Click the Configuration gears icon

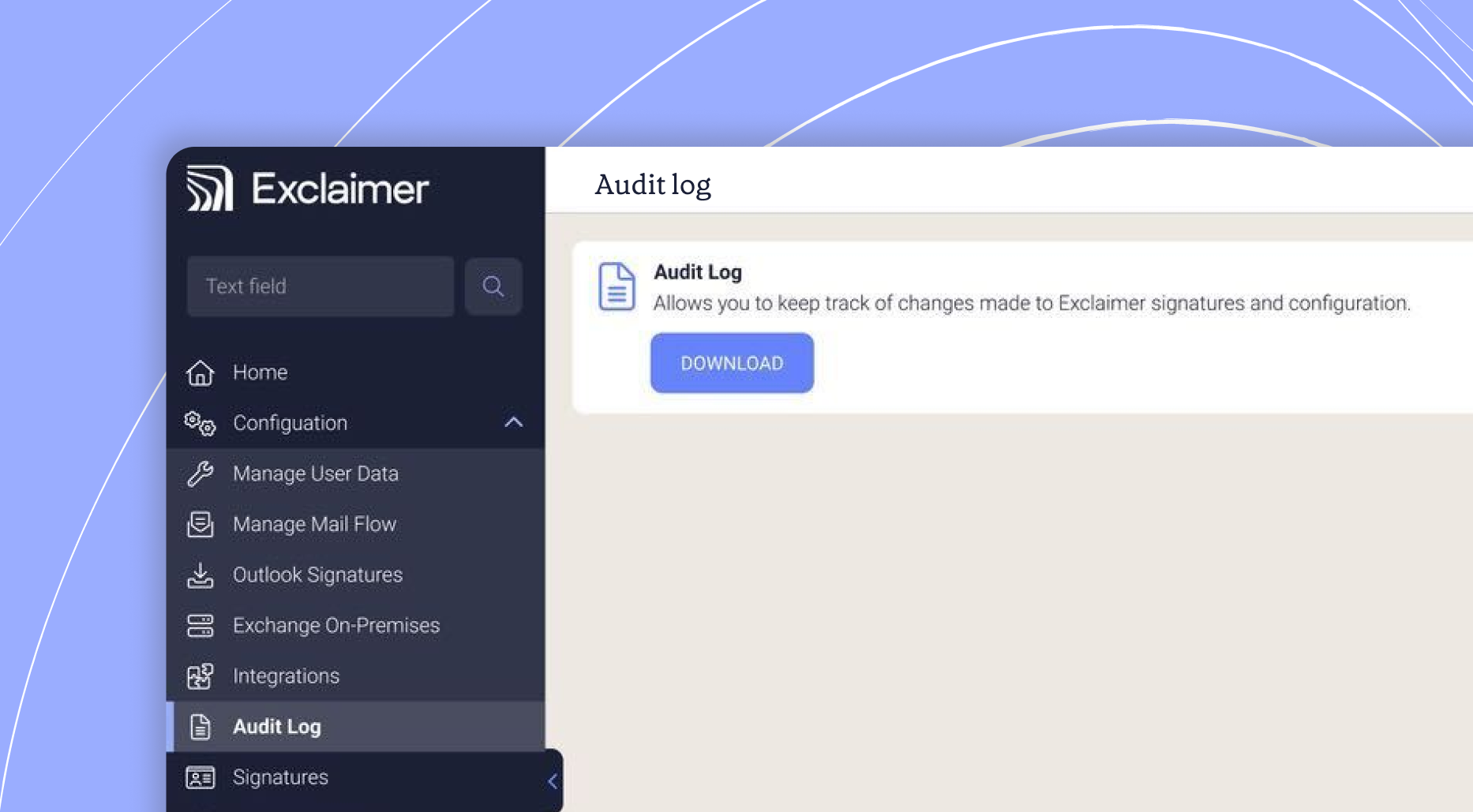pos(200,424)
